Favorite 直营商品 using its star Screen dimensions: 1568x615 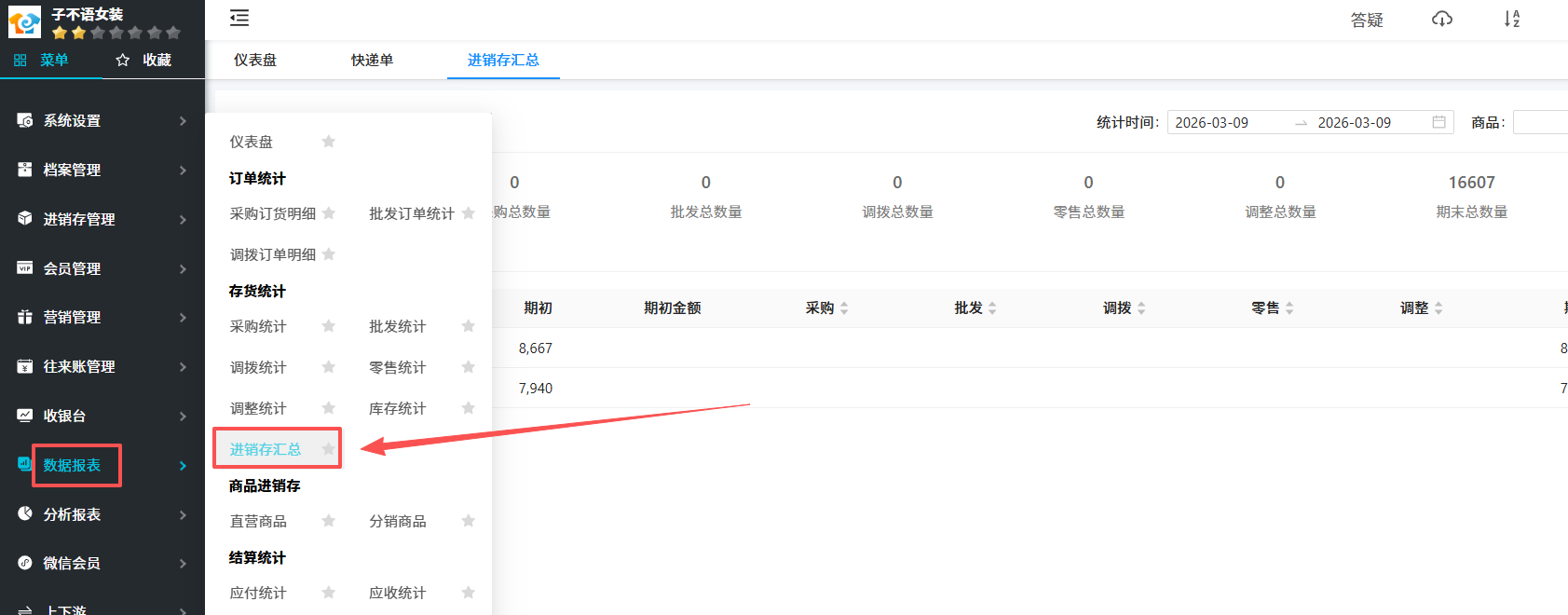point(328,521)
